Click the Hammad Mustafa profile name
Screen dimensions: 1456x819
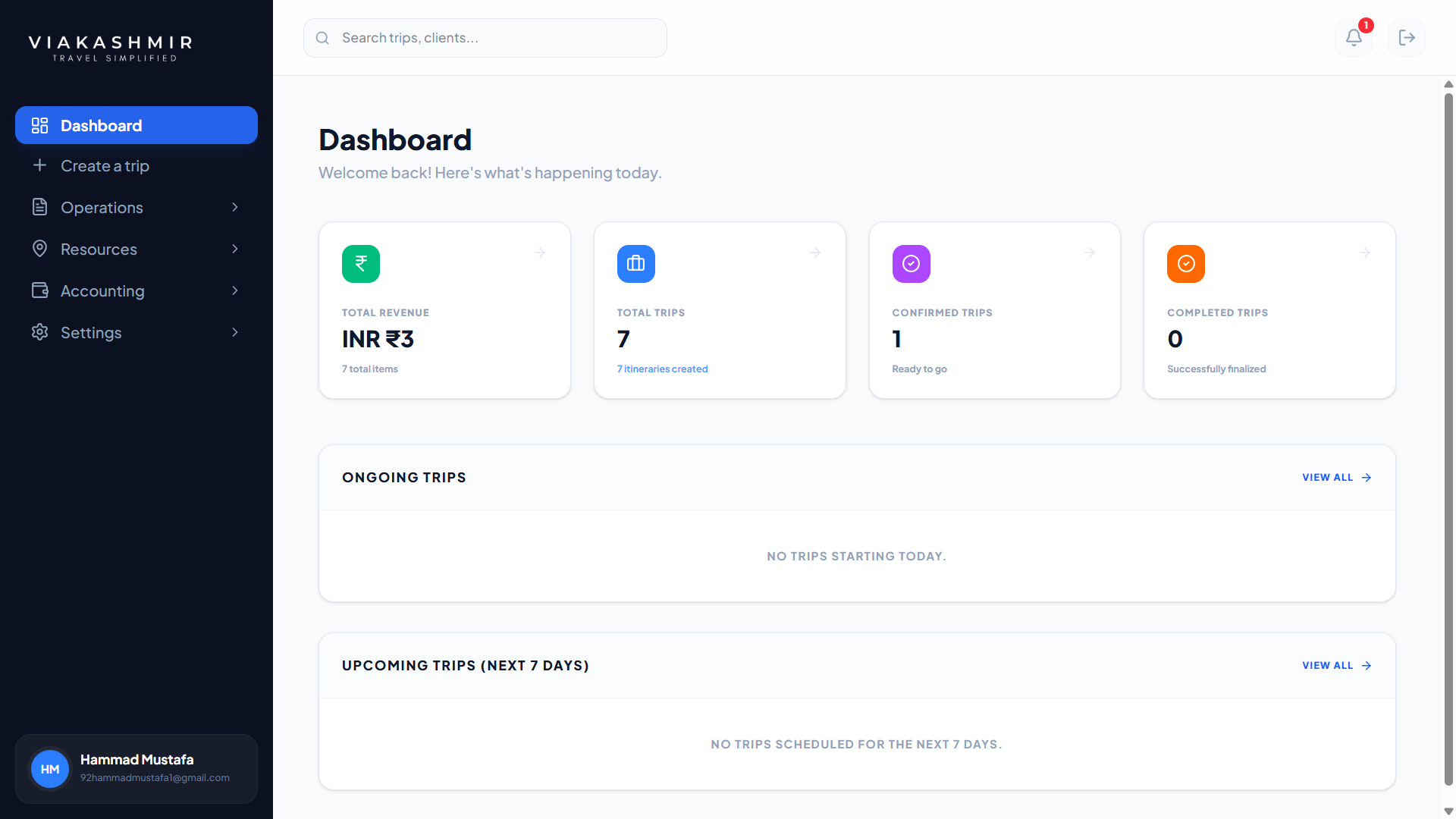[x=137, y=759]
